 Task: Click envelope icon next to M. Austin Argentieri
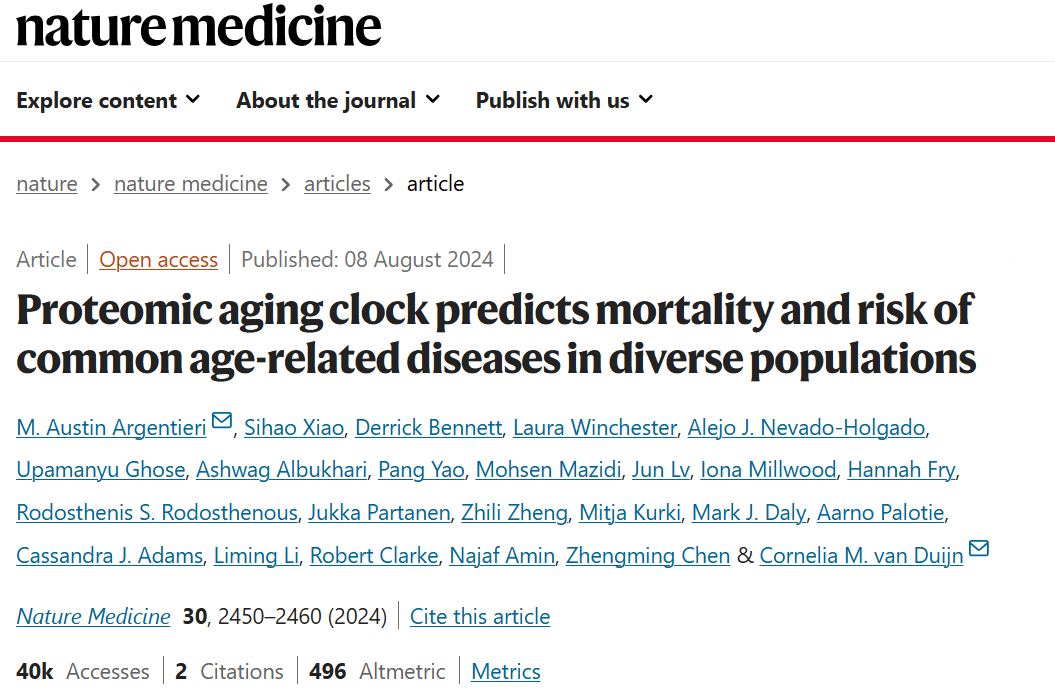tap(222, 422)
